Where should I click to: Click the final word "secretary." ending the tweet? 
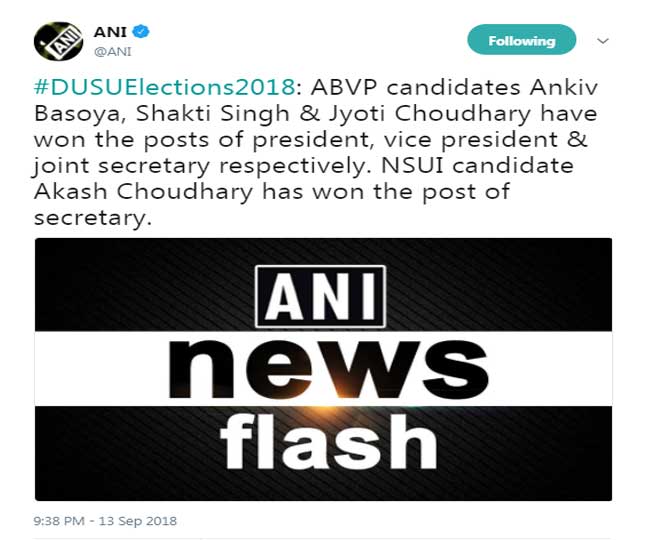coord(92,219)
